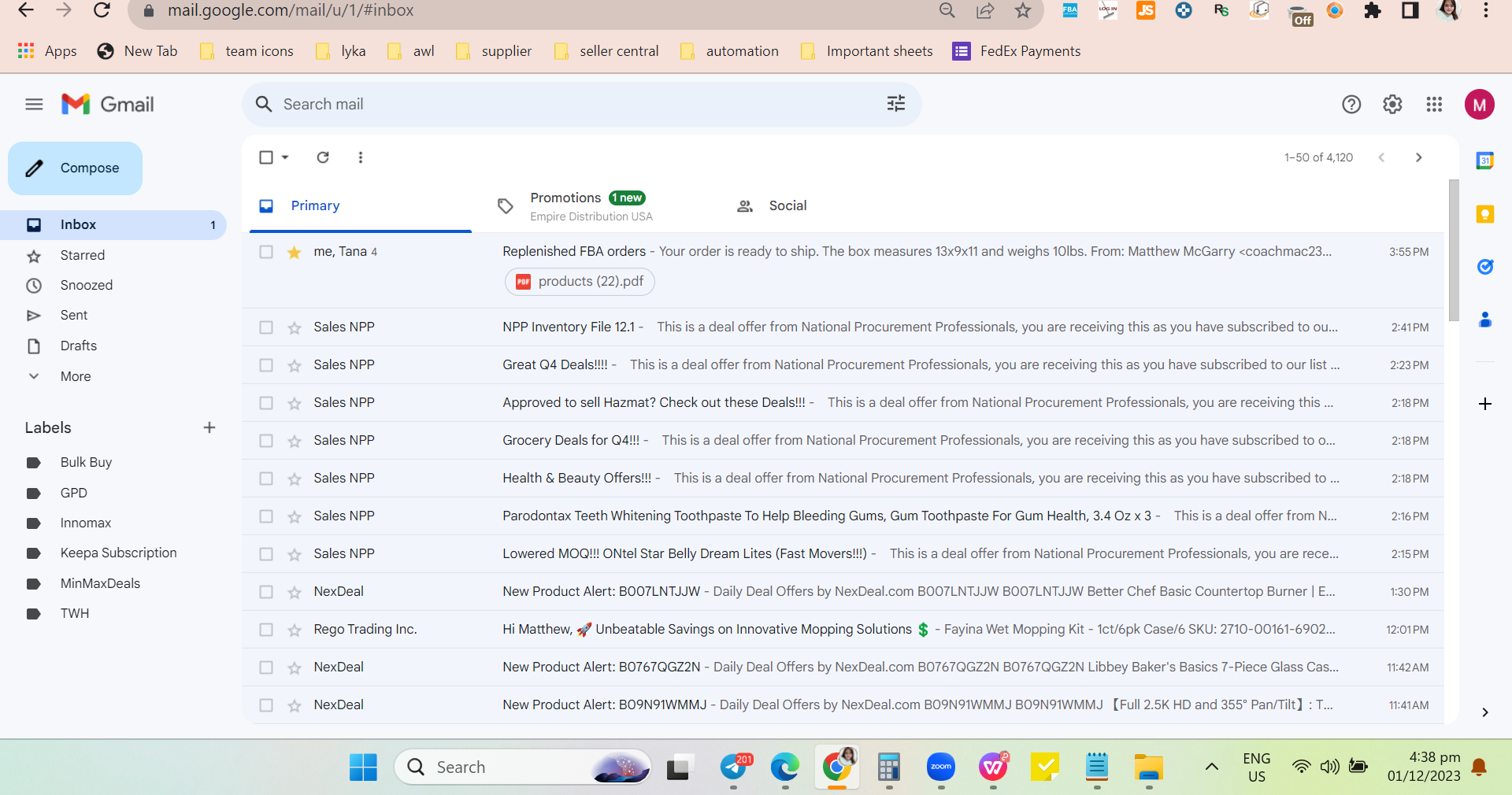Open the products (22).pdf attachment
Viewport: 1512px width, 795px height.
(580, 282)
